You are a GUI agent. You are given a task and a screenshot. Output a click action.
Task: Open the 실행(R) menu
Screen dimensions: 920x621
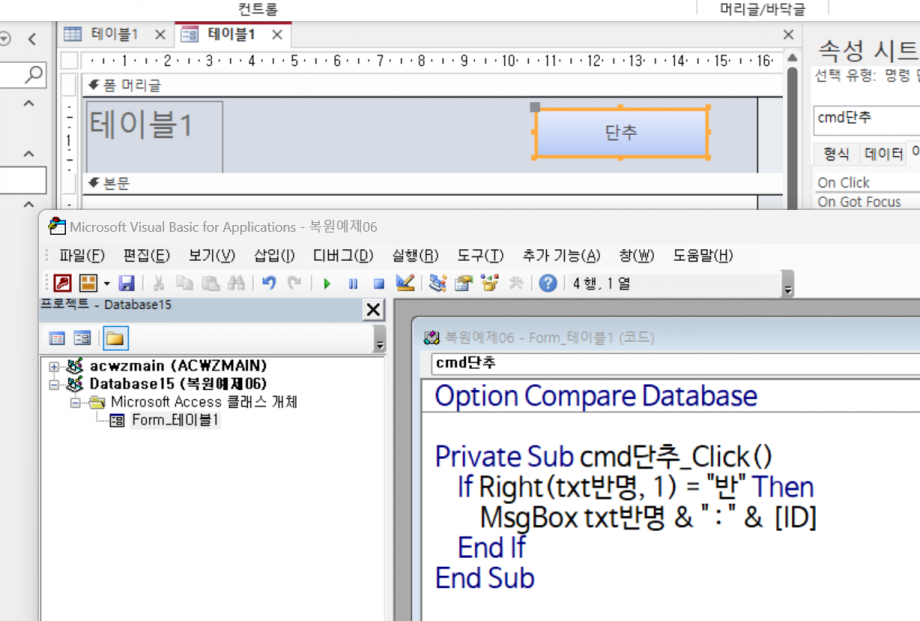point(415,256)
